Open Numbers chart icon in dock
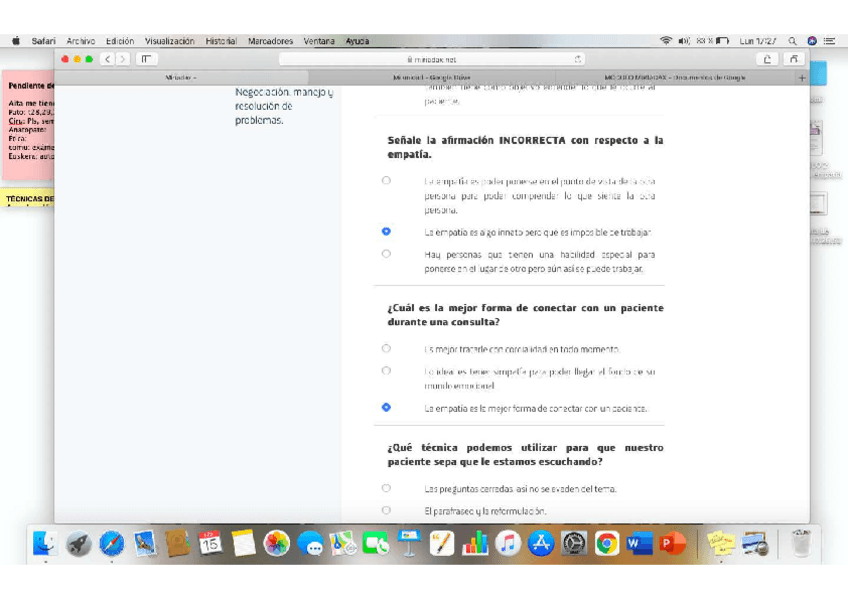Screen dimensions: 848x599 475,543
